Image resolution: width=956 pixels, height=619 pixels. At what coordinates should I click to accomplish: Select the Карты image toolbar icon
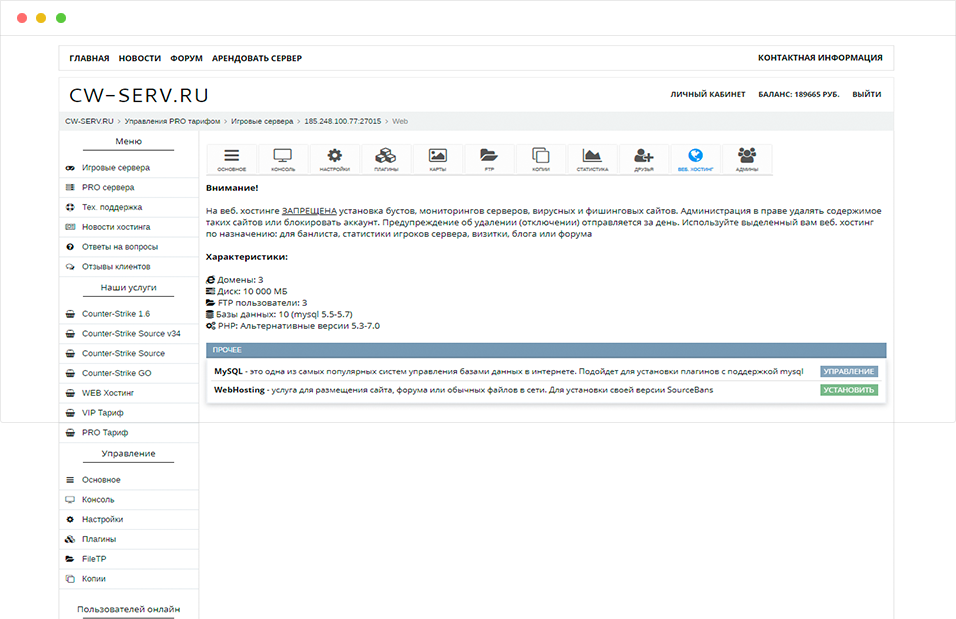(x=437, y=159)
